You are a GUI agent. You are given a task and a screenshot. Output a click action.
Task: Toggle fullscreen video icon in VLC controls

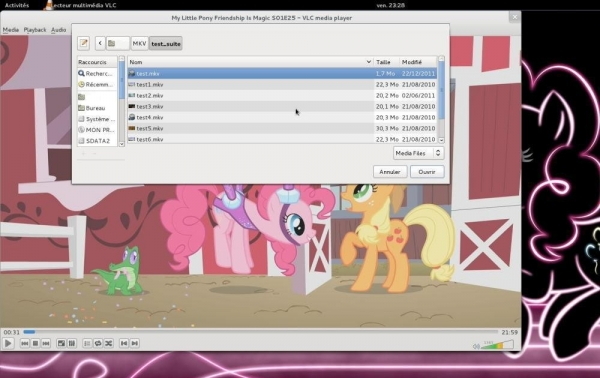61,343
